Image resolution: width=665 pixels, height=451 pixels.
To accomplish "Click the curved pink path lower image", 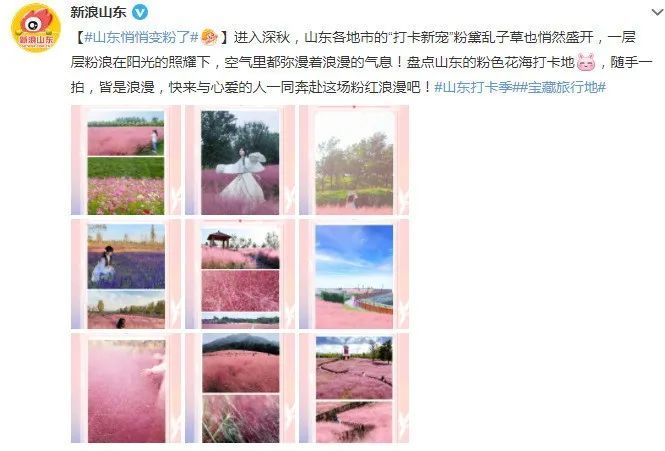I will pos(354,422).
